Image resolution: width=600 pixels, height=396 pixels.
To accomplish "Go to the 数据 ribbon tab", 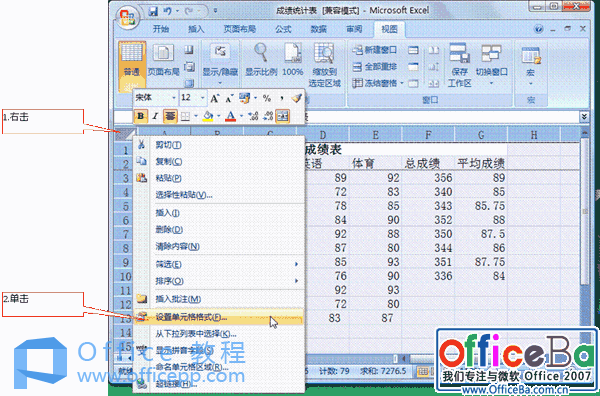I will coord(318,29).
